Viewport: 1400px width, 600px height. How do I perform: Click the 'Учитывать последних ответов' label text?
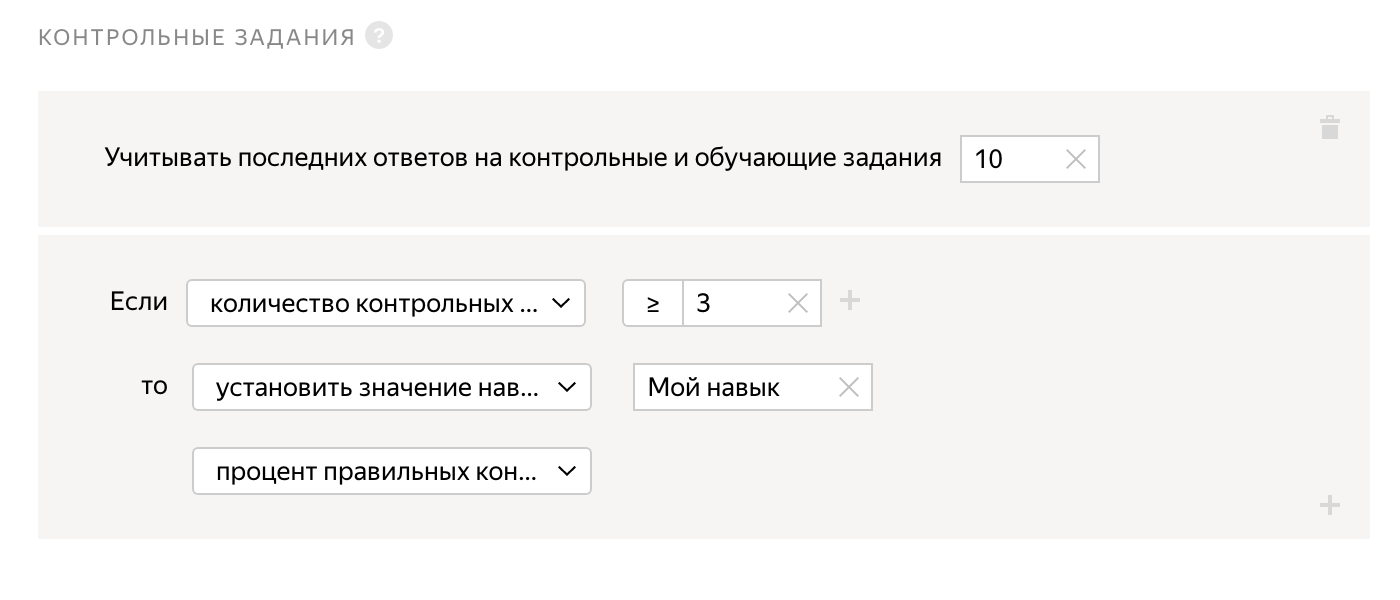pyautogui.click(x=522, y=158)
